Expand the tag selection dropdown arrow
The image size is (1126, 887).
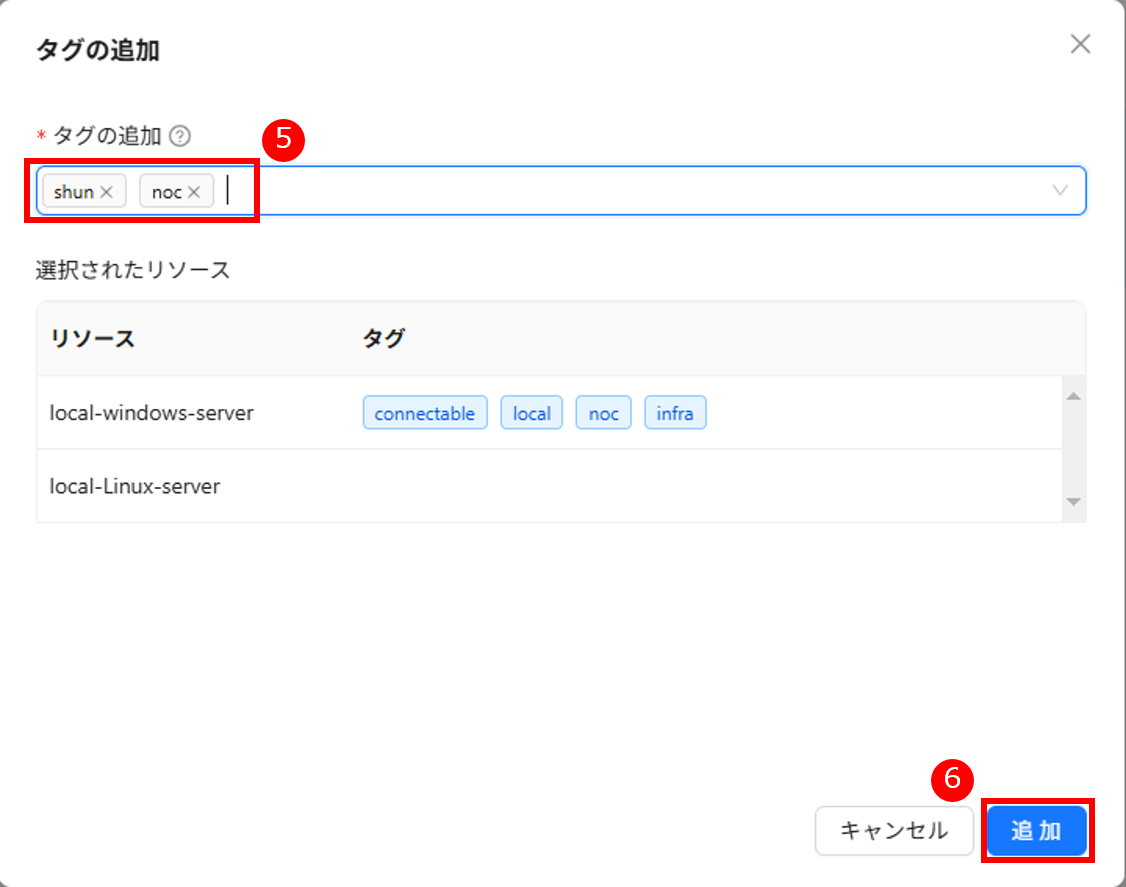pos(1061,191)
